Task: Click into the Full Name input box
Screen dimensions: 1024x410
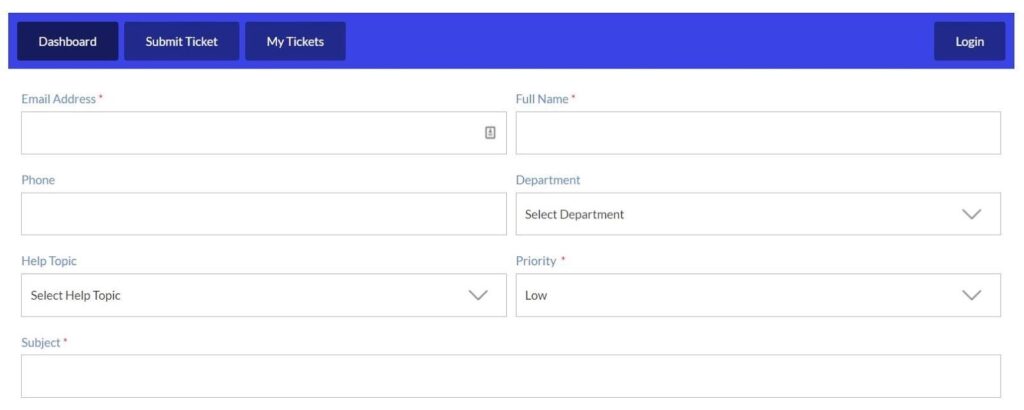Action: (x=758, y=133)
